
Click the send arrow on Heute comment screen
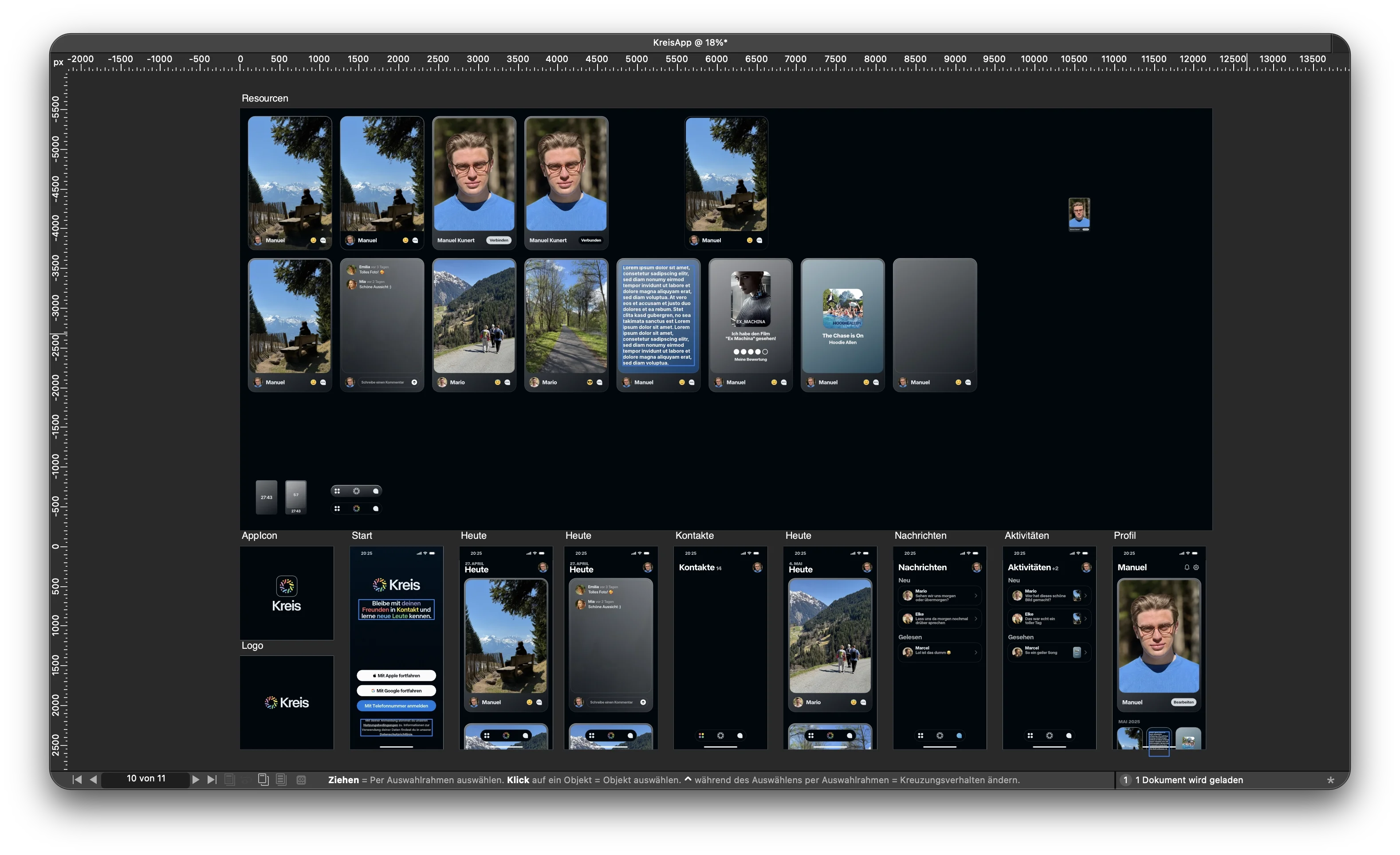pos(643,703)
